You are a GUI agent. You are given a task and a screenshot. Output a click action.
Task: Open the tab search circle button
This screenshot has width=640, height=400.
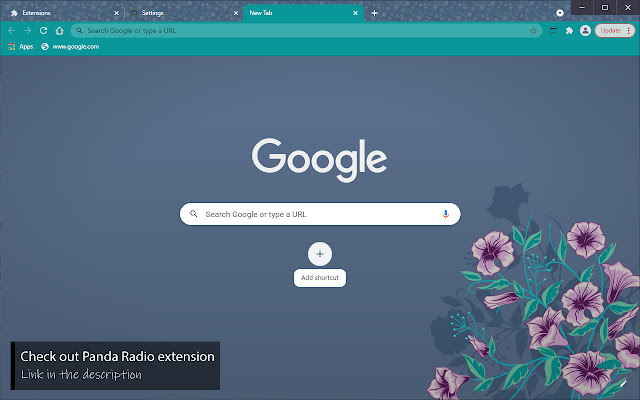point(560,13)
